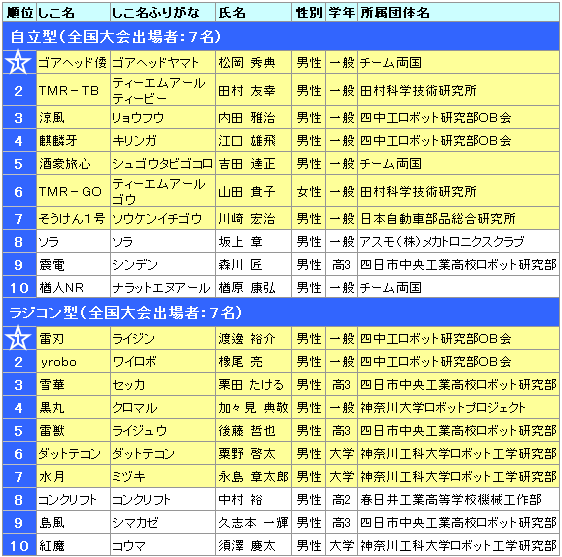Click the 水月 name cell
This screenshot has height=557, width=562.
[73, 477]
